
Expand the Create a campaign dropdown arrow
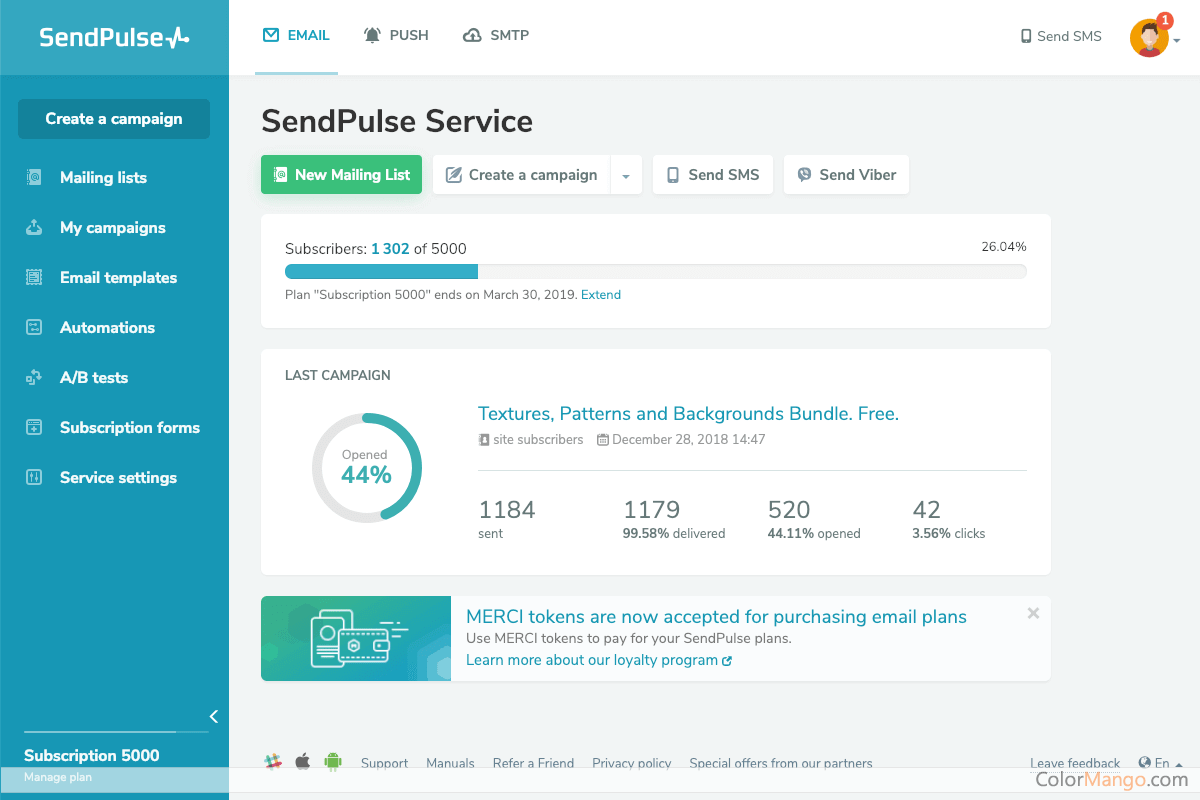coord(625,175)
